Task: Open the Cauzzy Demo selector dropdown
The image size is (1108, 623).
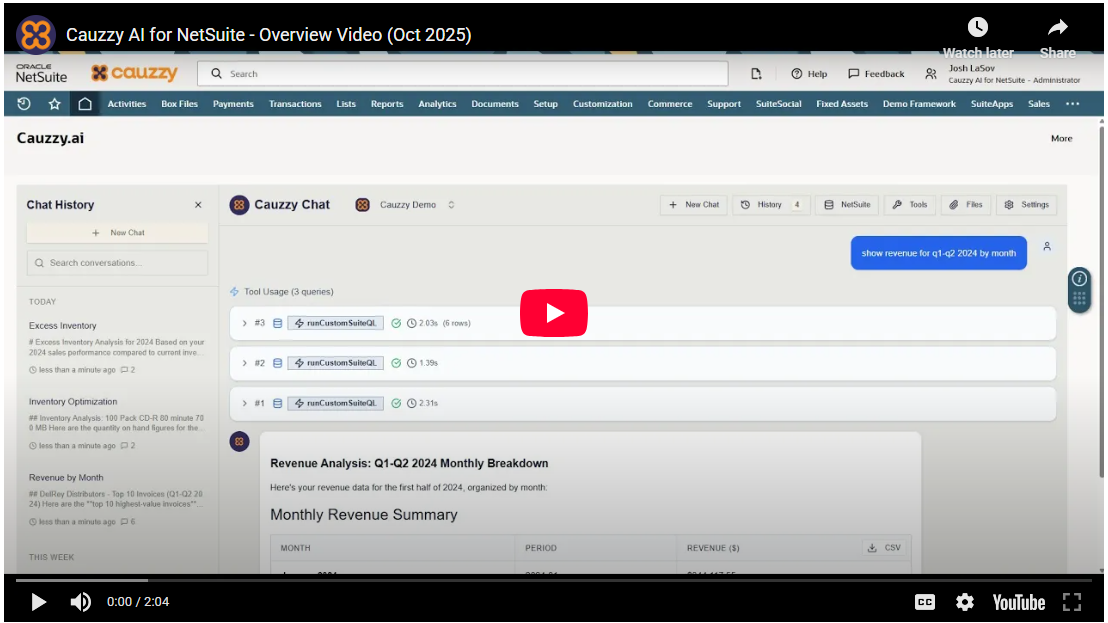Action: click(405, 205)
